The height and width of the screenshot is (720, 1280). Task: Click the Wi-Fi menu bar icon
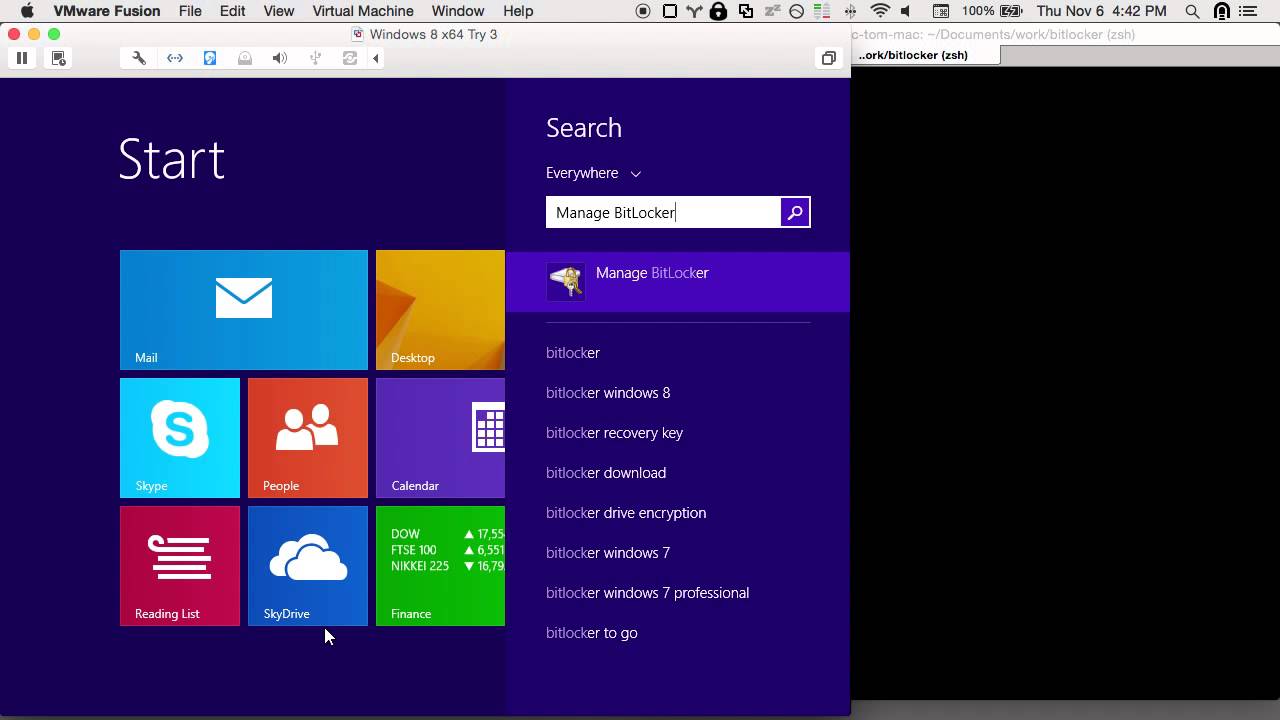pos(880,11)
